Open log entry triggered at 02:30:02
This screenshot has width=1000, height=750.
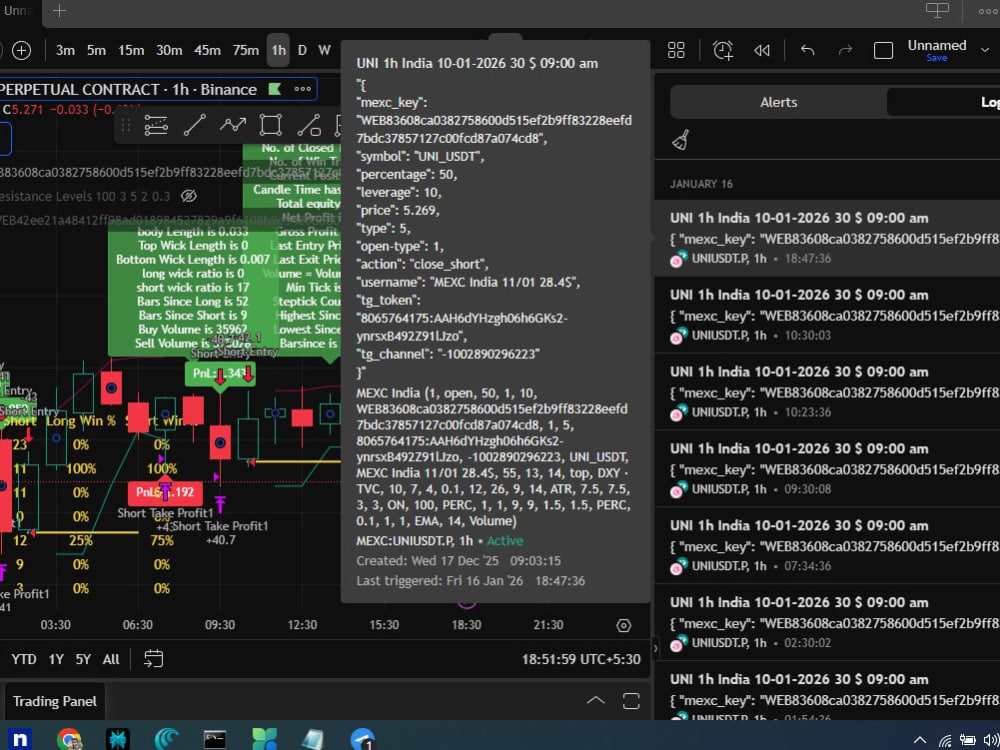pyautogui.click(x=827, y=622)
